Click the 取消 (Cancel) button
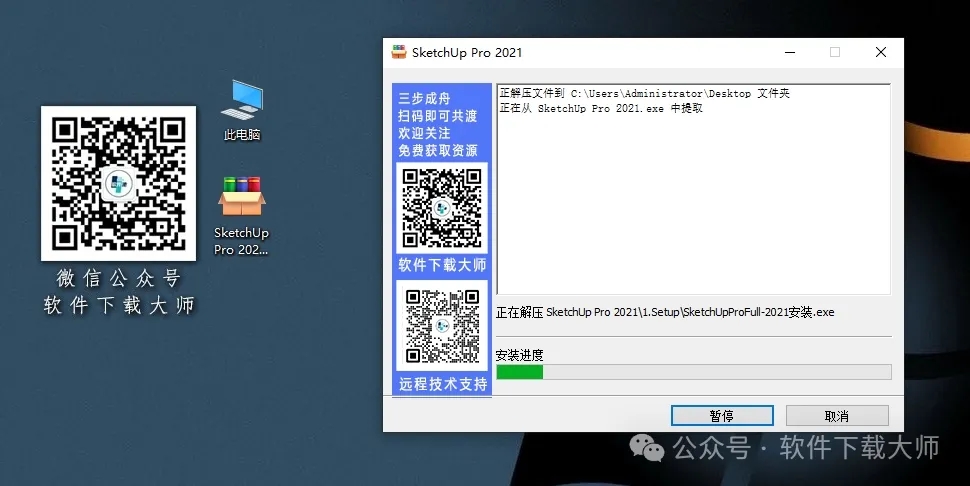Viewport: 970px width, 486px height. point(837,416)
